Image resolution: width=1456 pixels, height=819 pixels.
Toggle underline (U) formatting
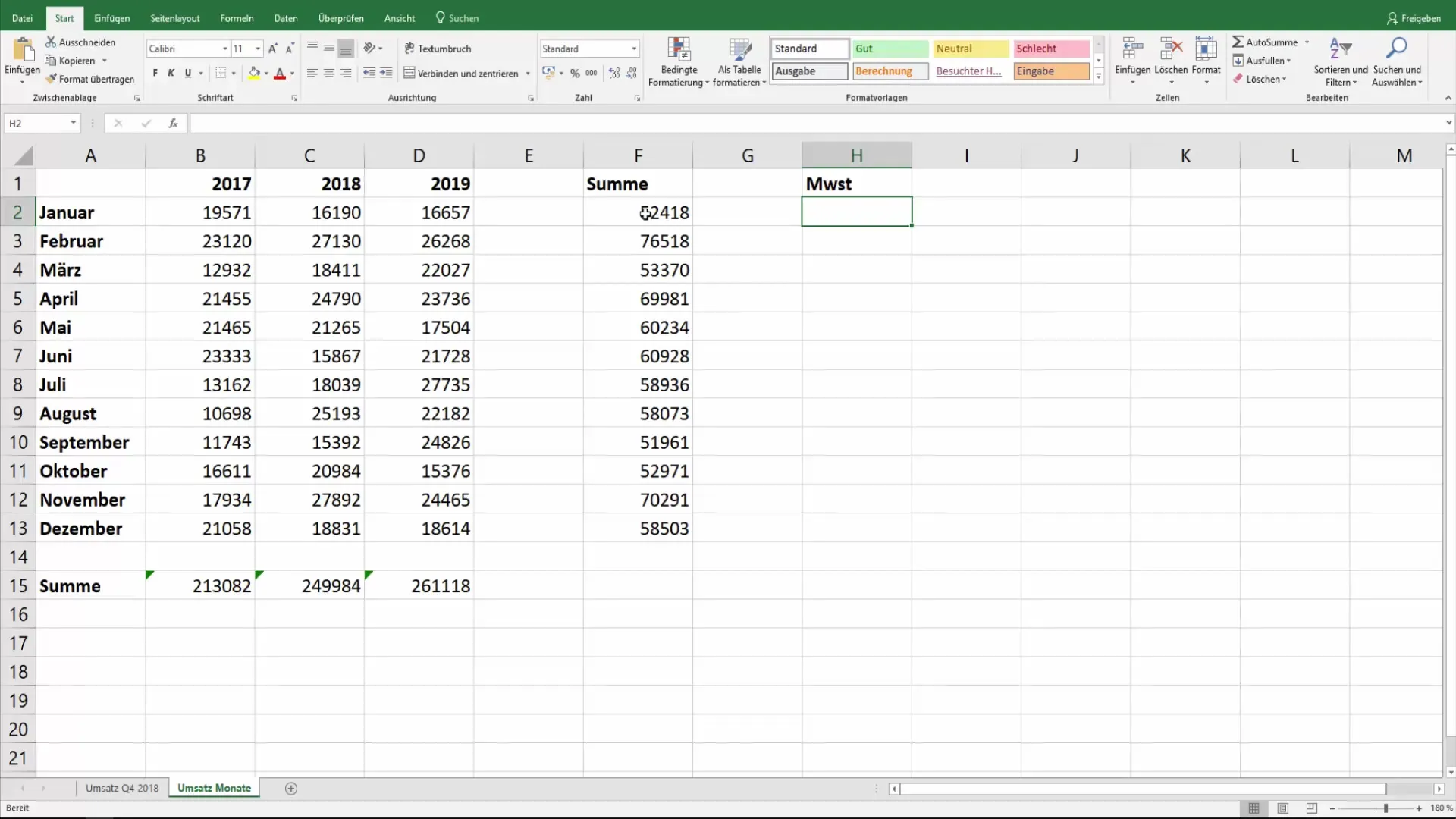188,74
